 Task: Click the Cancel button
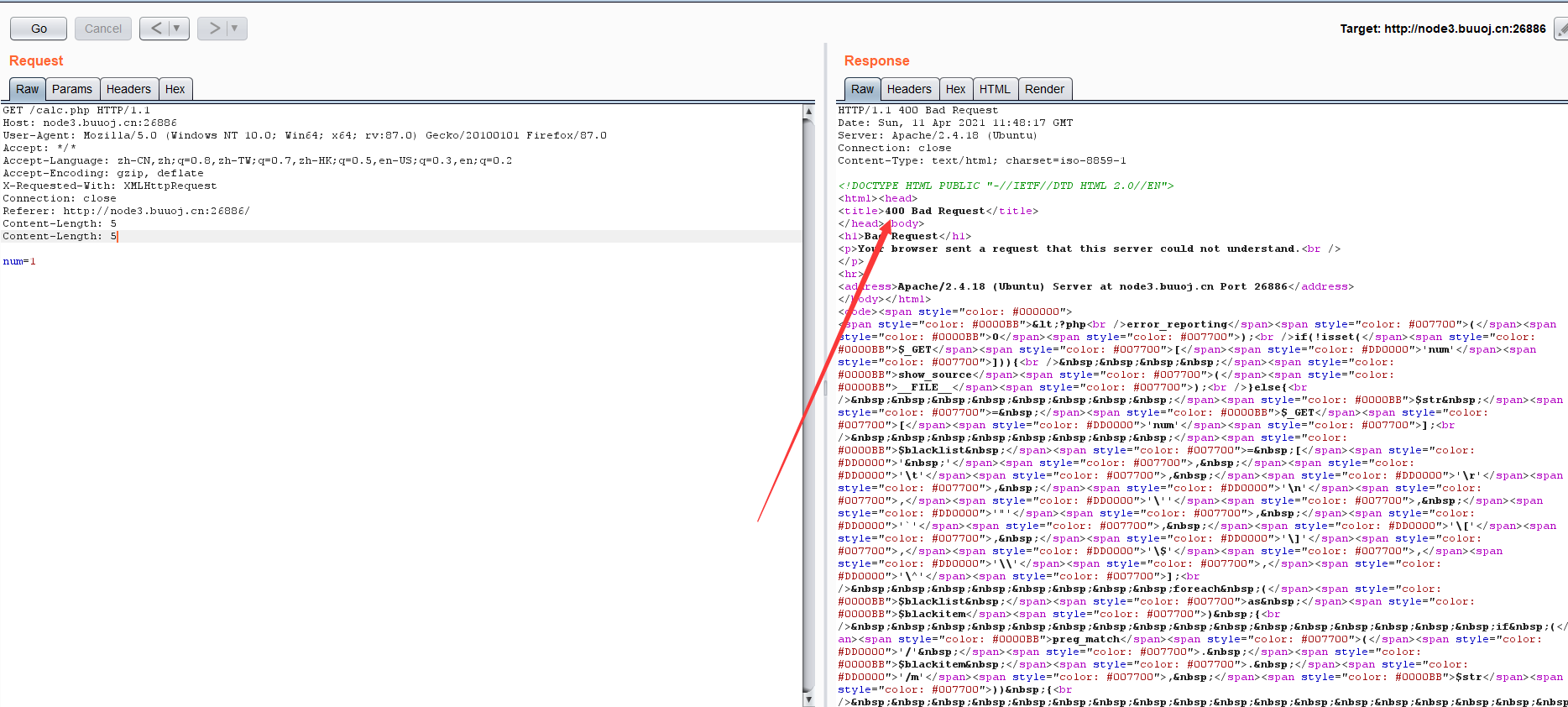tap(103, 29)
